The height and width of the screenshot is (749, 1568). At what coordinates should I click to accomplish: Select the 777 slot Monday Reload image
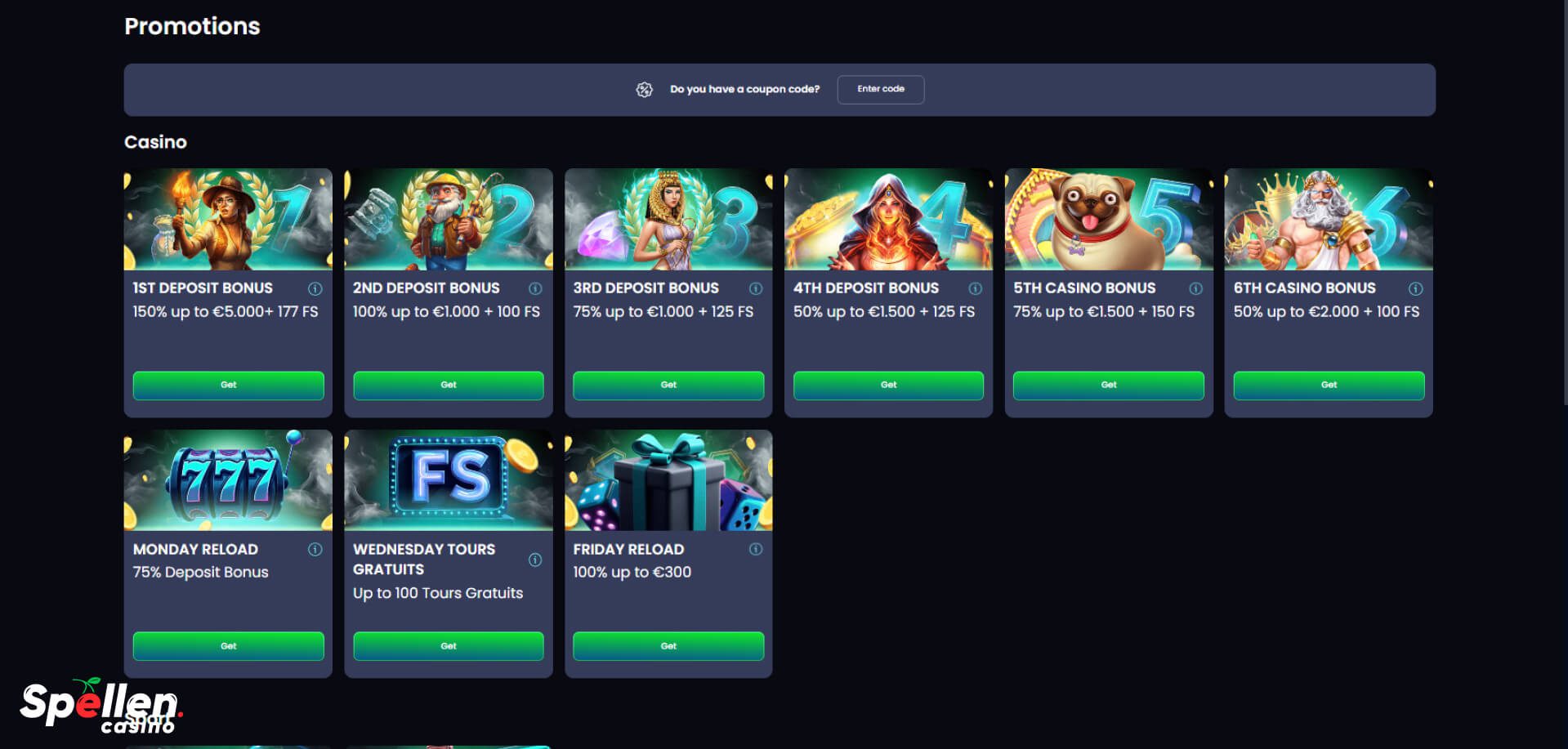pos(228,480)
